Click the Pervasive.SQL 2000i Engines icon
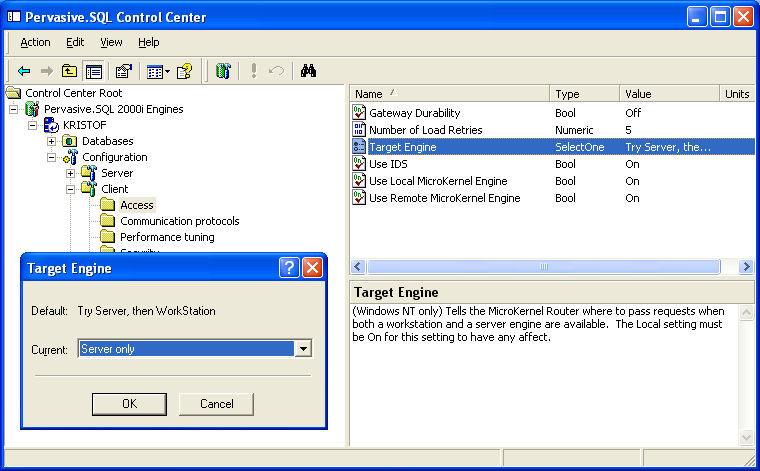Screen dimensions: 760x471 32,109
